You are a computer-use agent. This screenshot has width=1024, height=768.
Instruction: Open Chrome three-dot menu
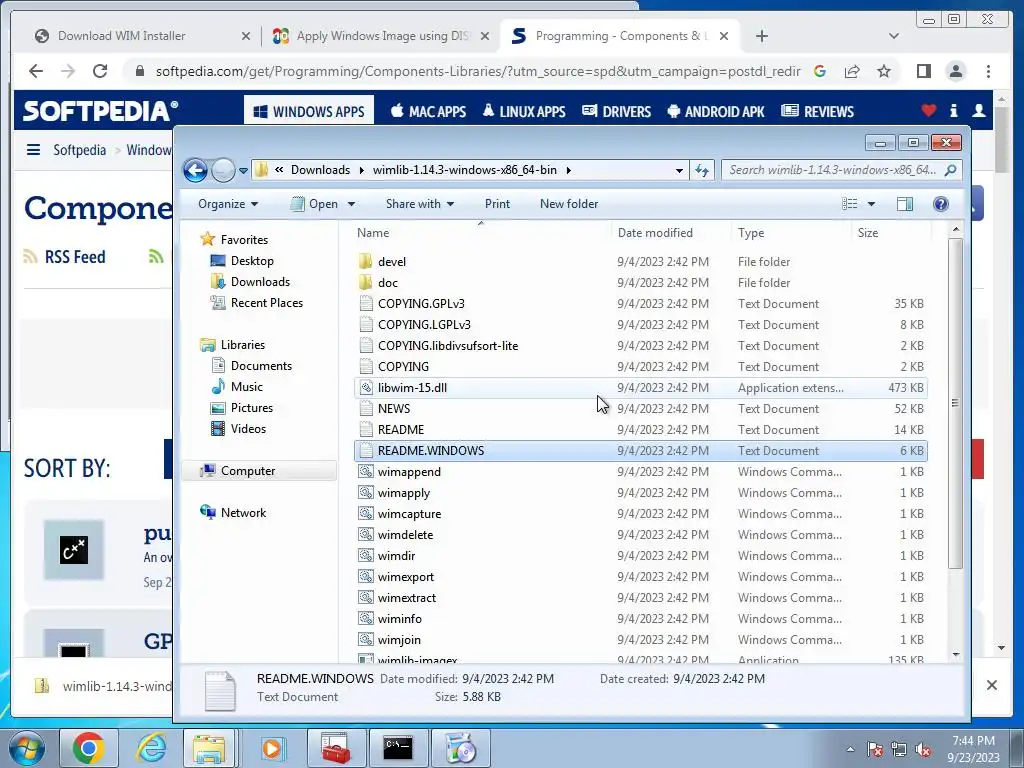[x=988, y=71]
